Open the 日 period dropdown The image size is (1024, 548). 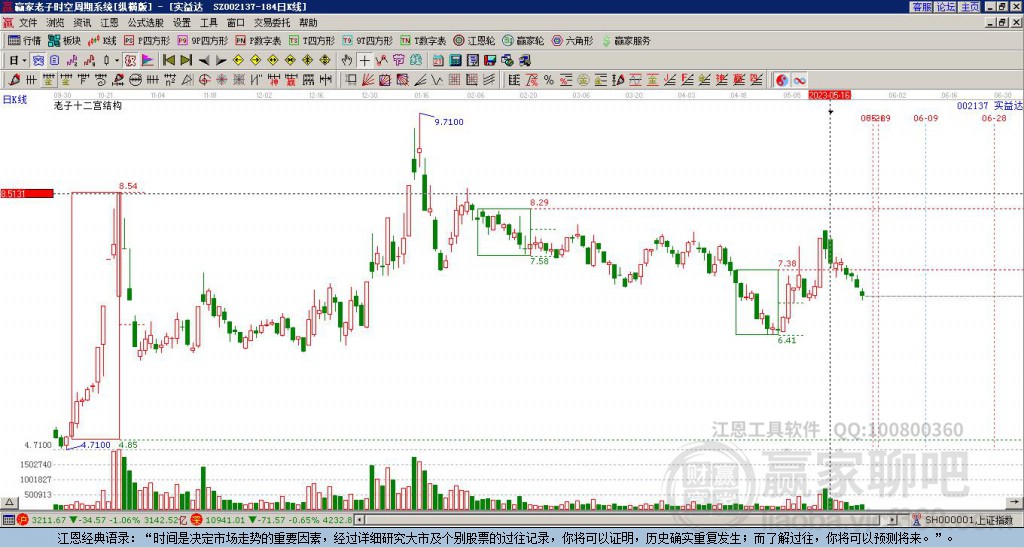18,61
